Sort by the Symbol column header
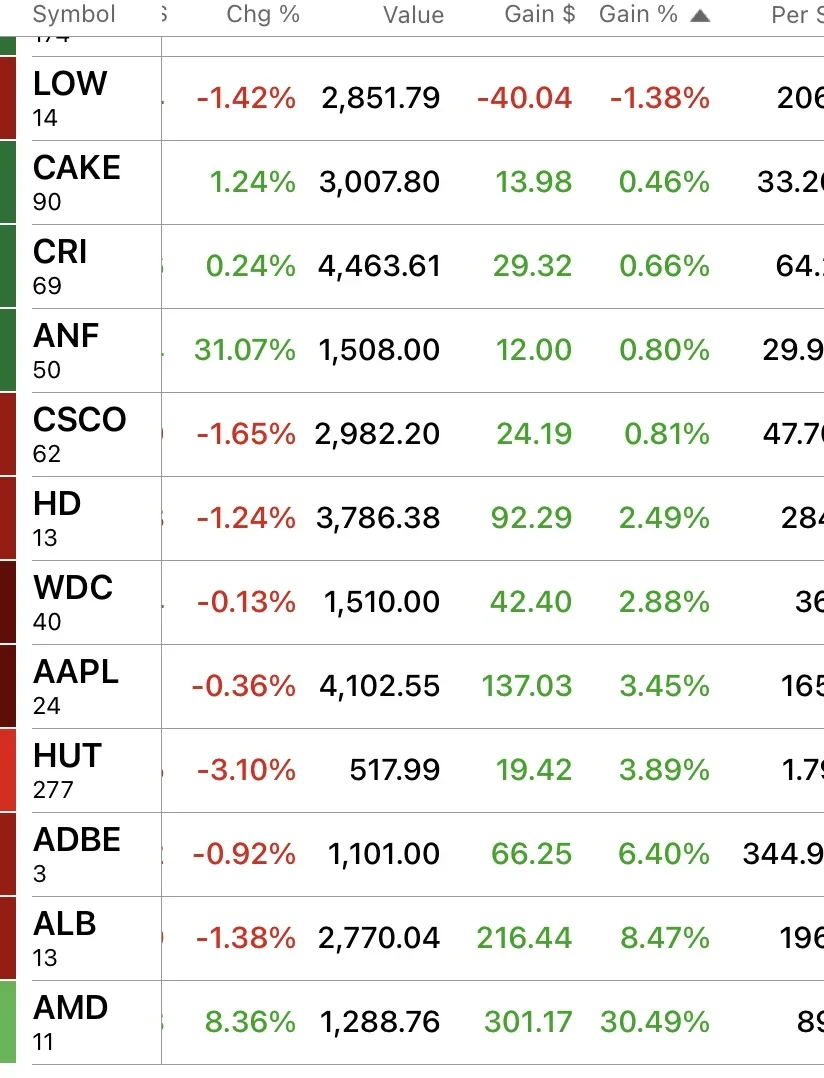The width and height of the screenshot is (824, 1078). click(74, 14)
